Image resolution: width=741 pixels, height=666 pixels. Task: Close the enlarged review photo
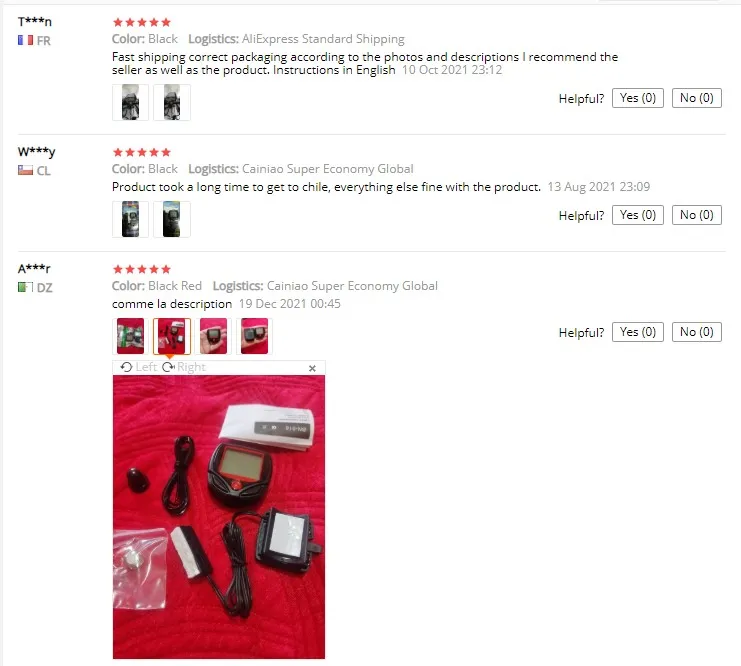pos(312,368)
